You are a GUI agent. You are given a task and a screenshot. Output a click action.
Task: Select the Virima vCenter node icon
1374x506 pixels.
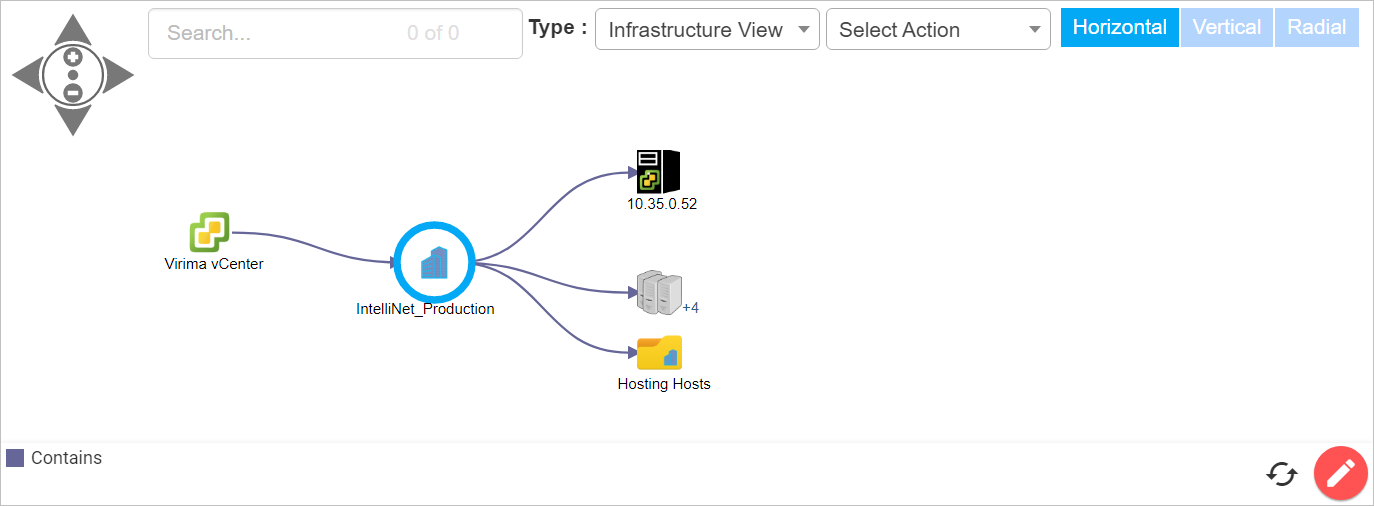[210, 232]
